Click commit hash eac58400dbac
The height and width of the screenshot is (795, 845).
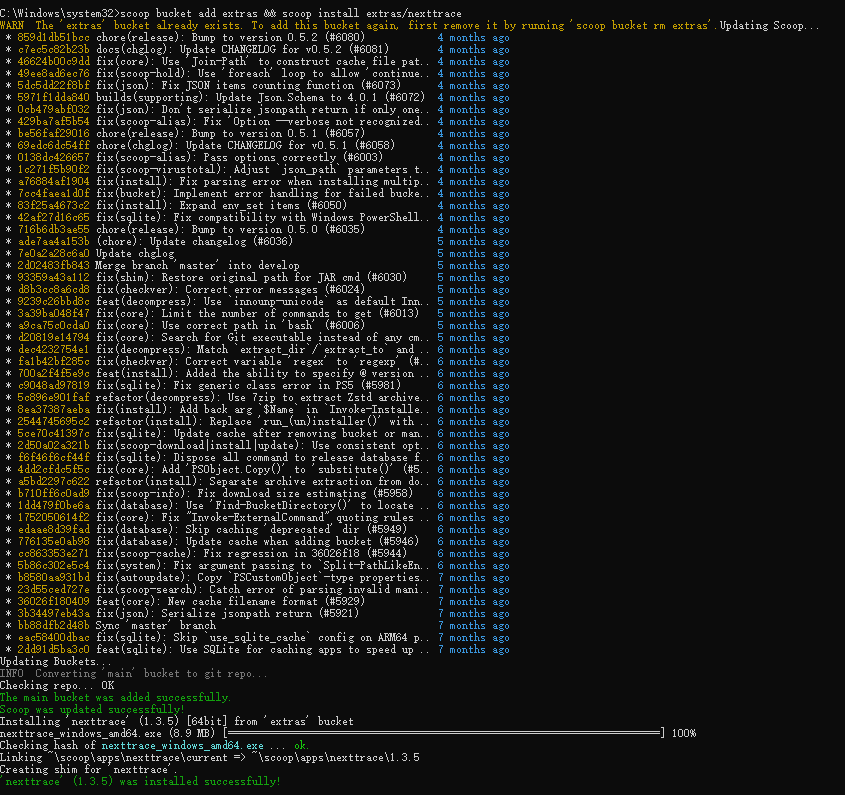click(x=53, y=637)
